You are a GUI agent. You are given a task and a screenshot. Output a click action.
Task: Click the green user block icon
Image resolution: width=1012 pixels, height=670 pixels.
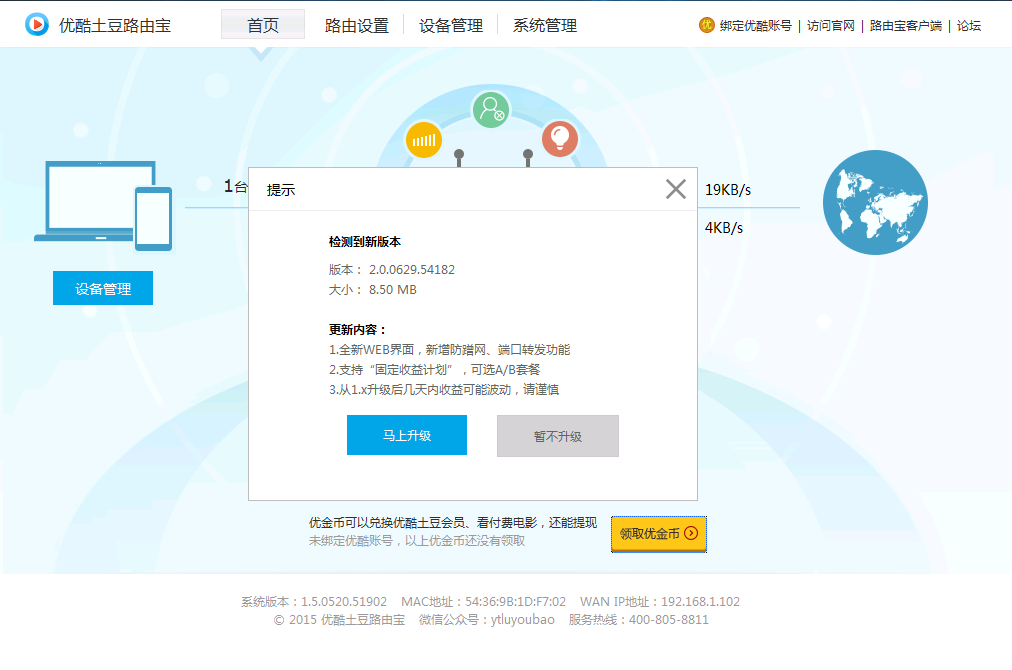pos(491,109)
